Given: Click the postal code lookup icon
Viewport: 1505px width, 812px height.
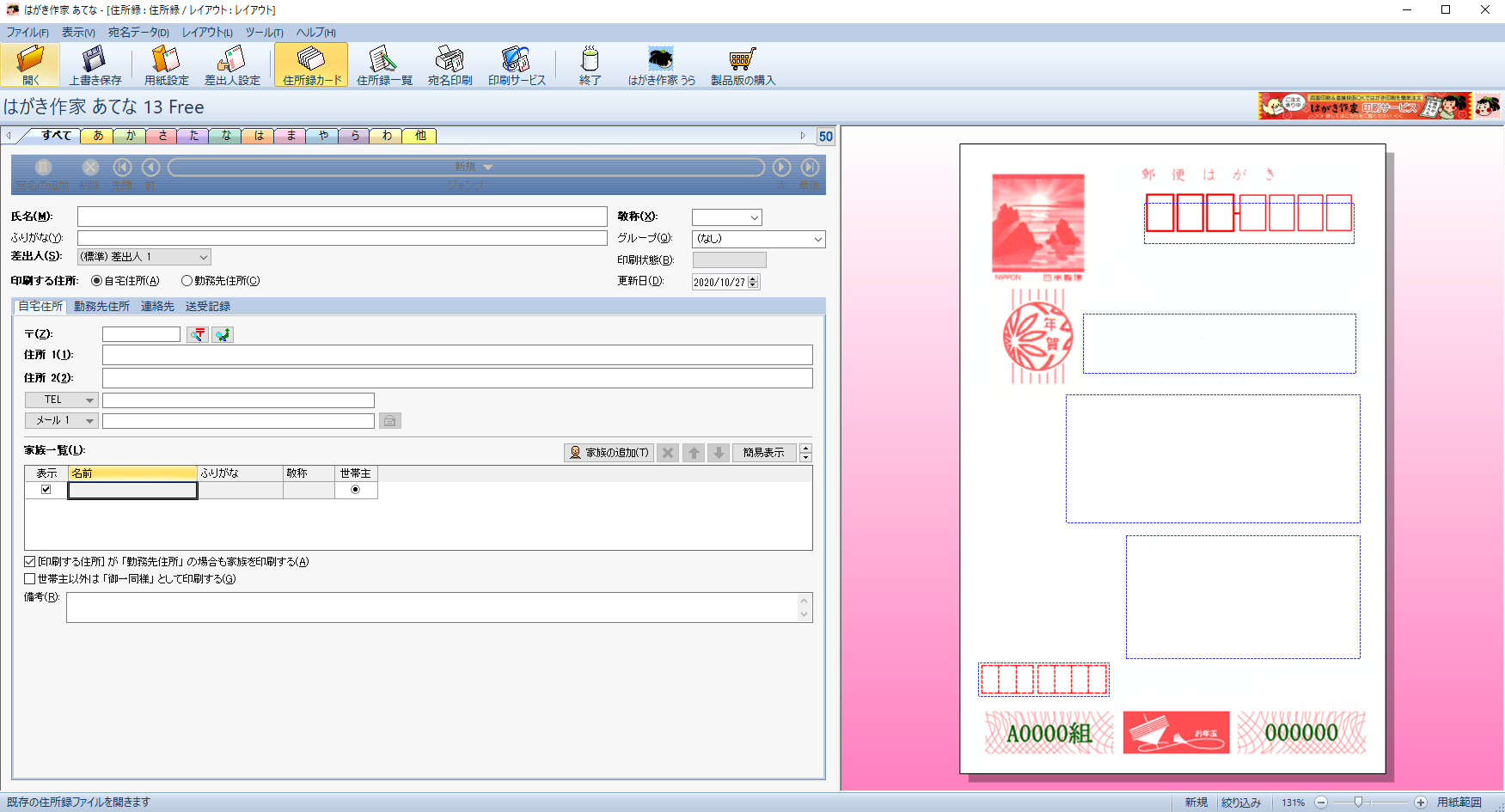Looking at the screenshot, I should [x=199, y=334].
